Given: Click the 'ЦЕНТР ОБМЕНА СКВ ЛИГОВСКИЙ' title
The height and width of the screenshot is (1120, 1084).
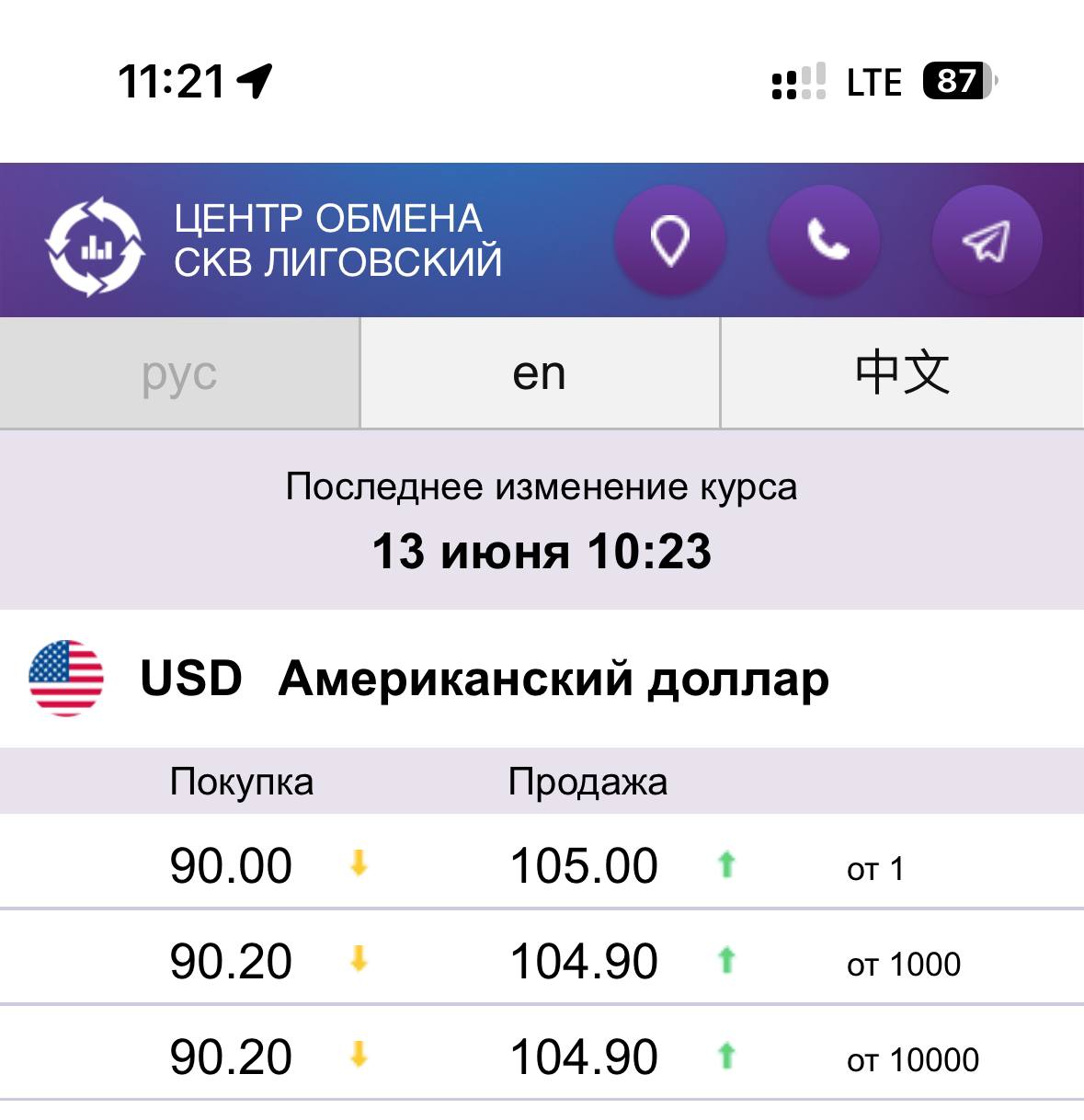Looking at the screenshot, I should [x=337, y=241].
